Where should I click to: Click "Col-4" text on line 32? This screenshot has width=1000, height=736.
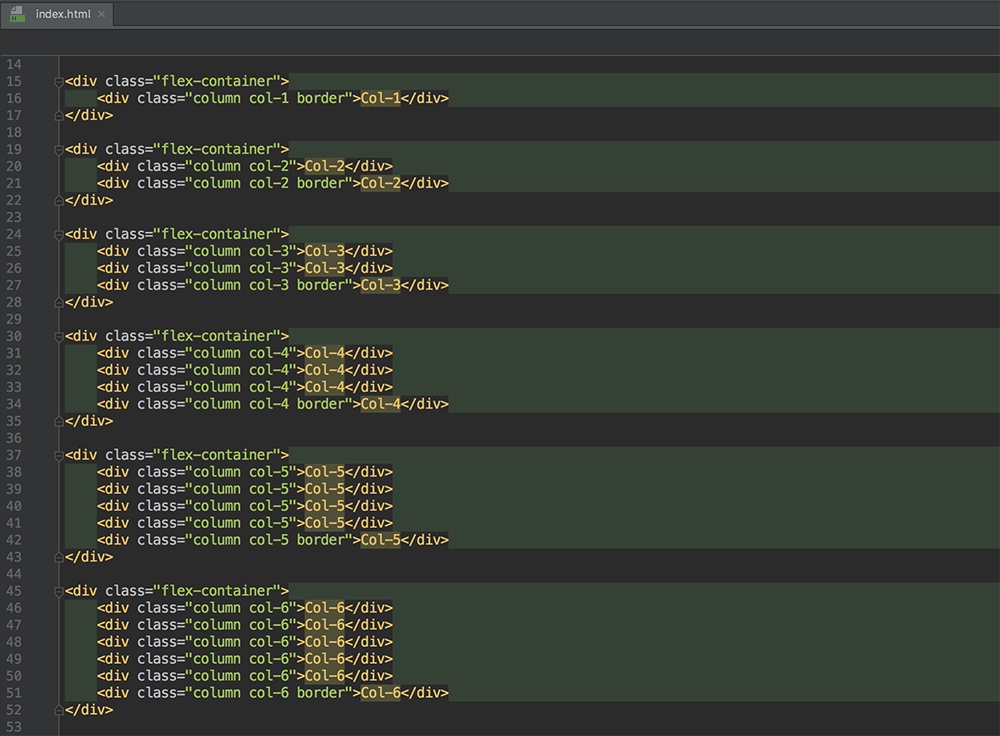tap(325, 370)
